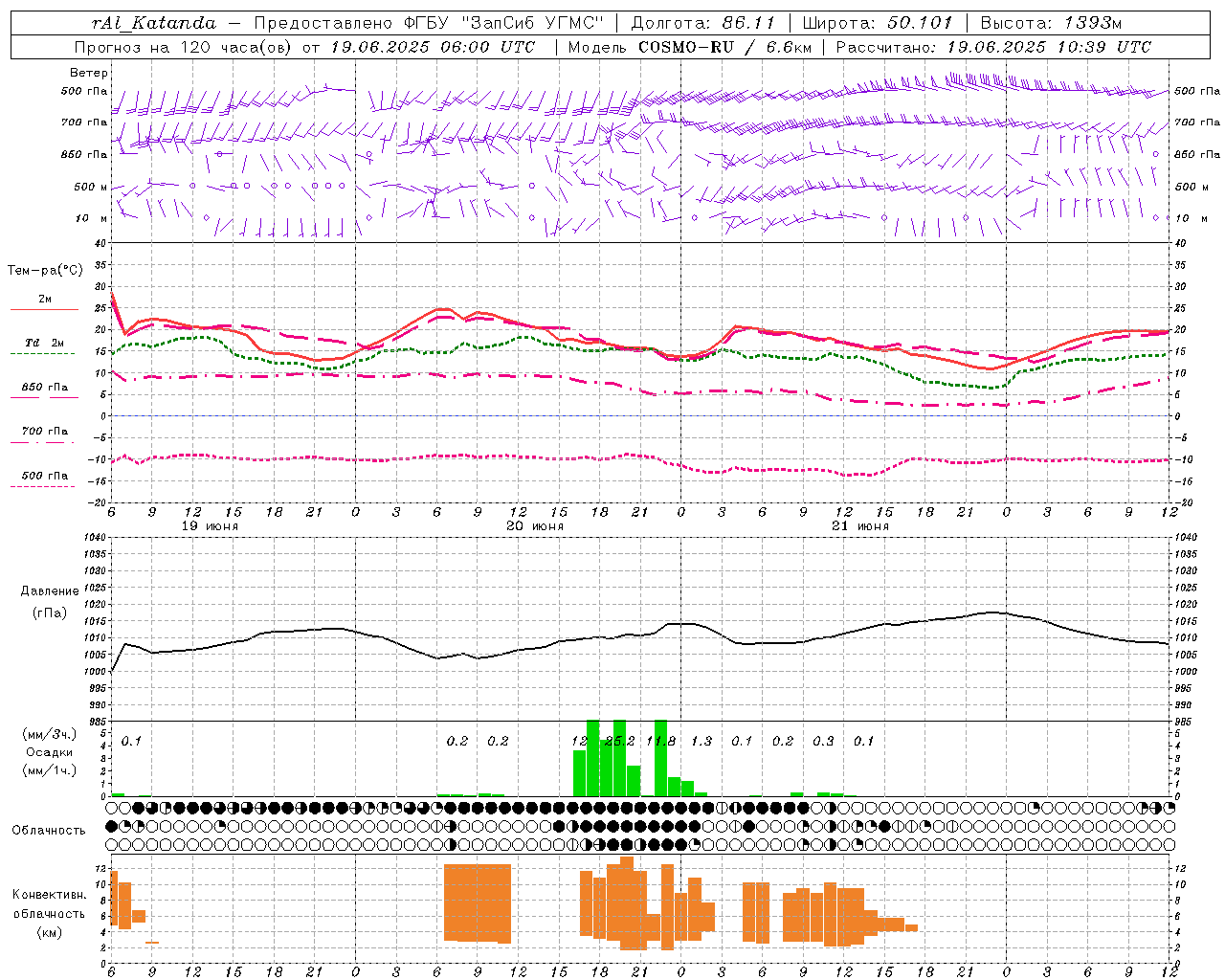Click the Осадки precipitation label
Viewport: 1225px width, 980px height.
tap(50, 753)
